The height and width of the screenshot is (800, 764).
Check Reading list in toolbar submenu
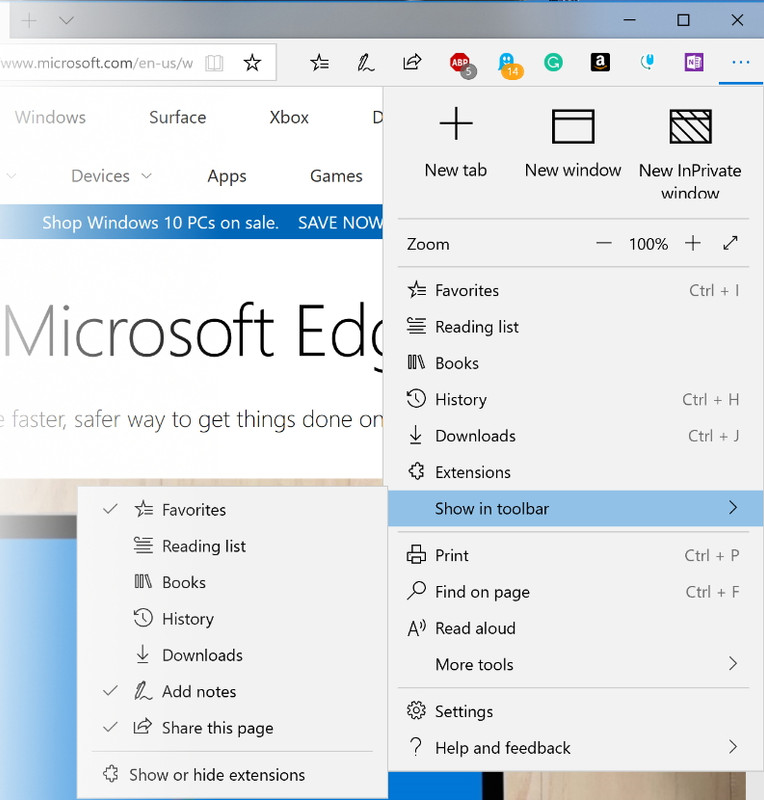point(232,546)
